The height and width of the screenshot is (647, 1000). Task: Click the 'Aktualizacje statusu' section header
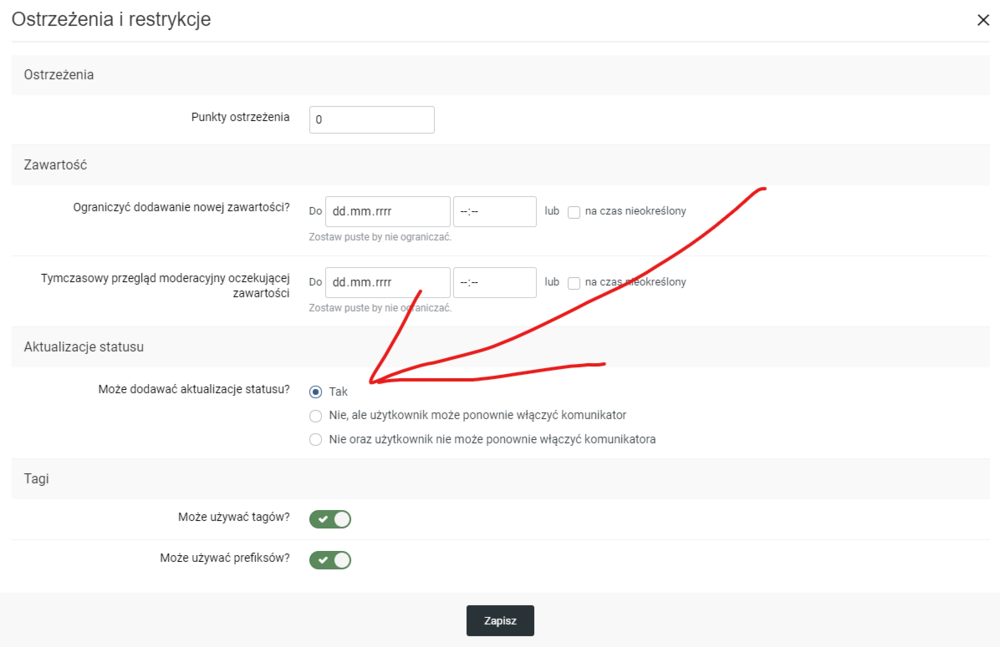(x=84, y=347)
